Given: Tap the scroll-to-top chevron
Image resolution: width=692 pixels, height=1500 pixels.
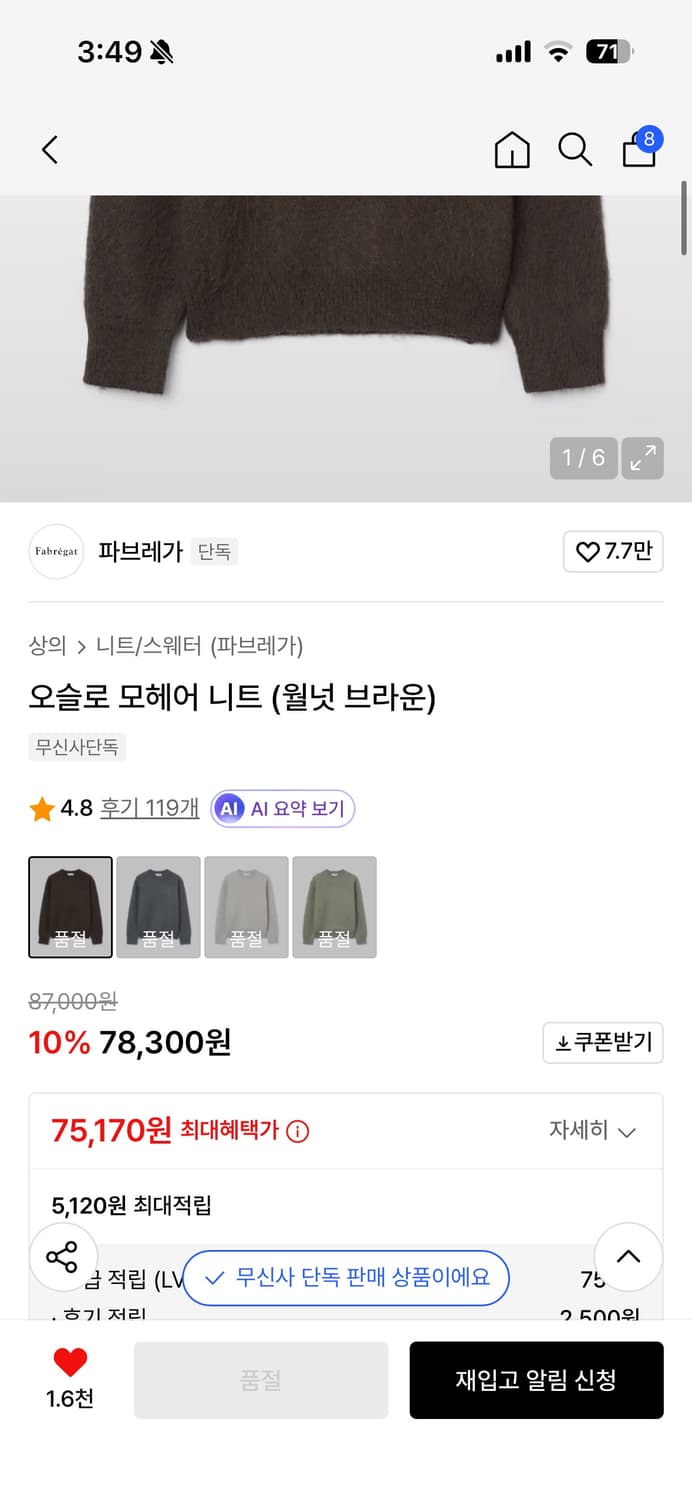Looking at the screenshot, I should pos(628,1256).
